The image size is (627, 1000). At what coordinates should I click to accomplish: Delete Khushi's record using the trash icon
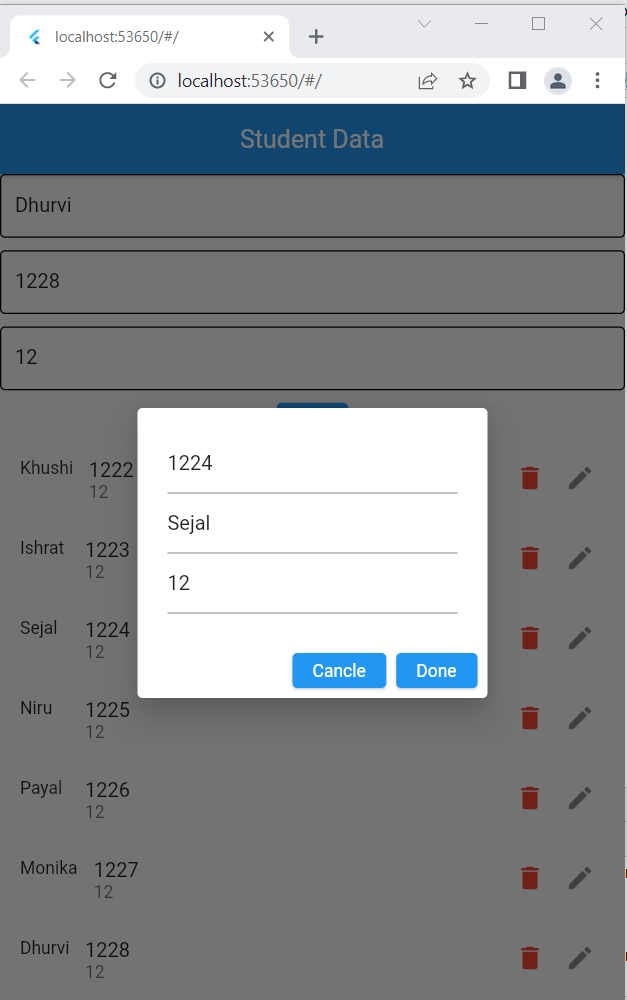530,477
